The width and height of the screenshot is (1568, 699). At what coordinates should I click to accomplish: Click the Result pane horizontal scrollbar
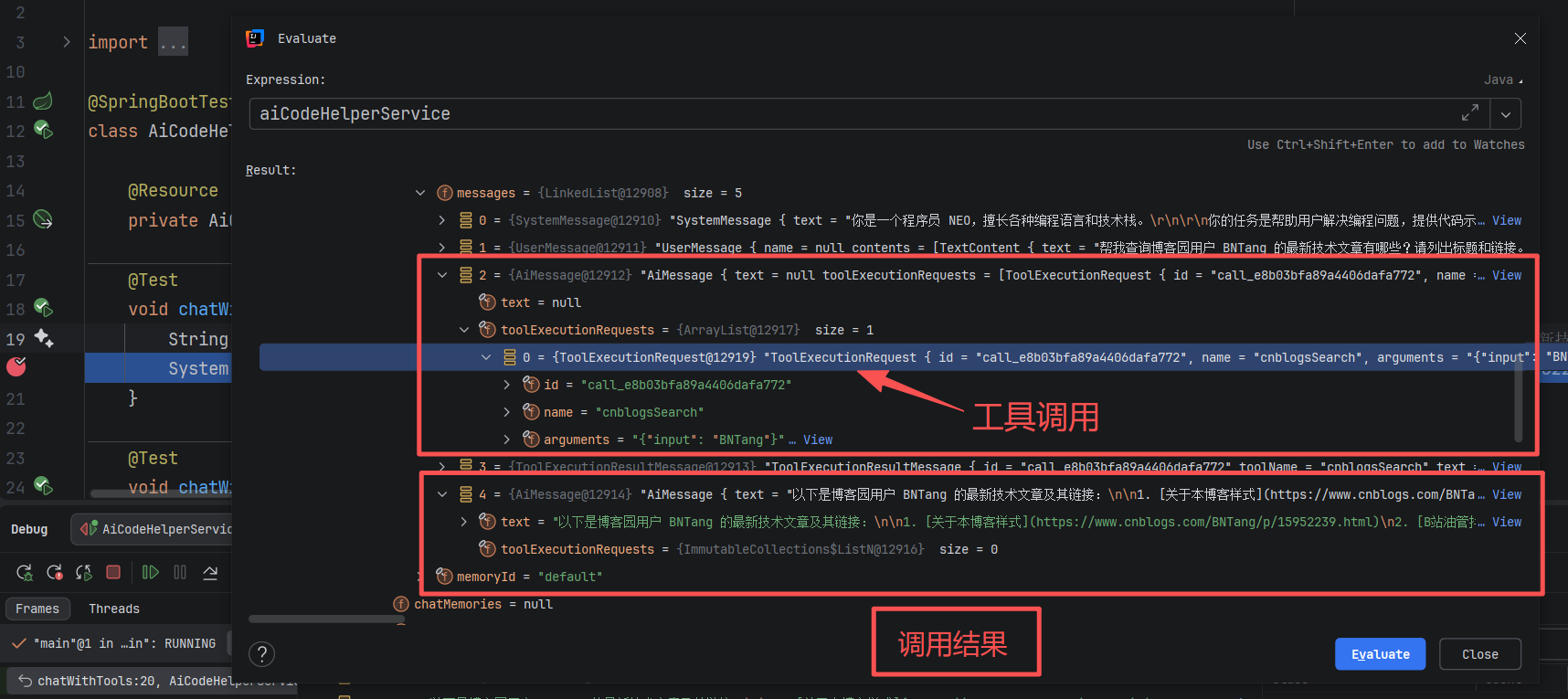[326, 619]
